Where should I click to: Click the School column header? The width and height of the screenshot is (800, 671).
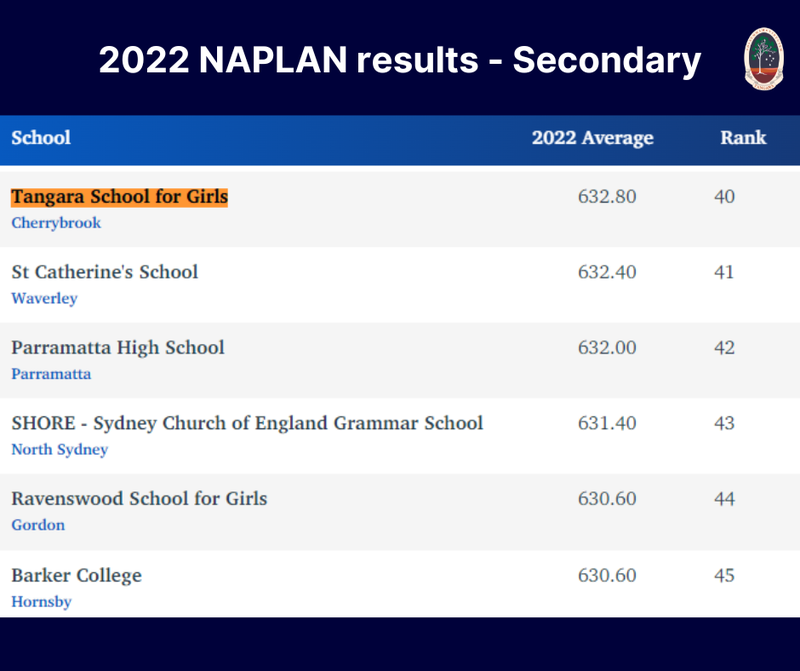[41, 138]
